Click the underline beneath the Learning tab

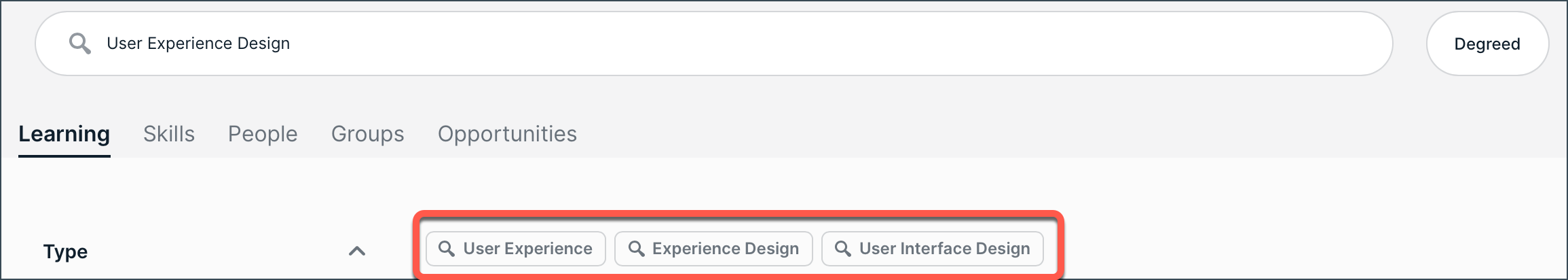(64, 156)
